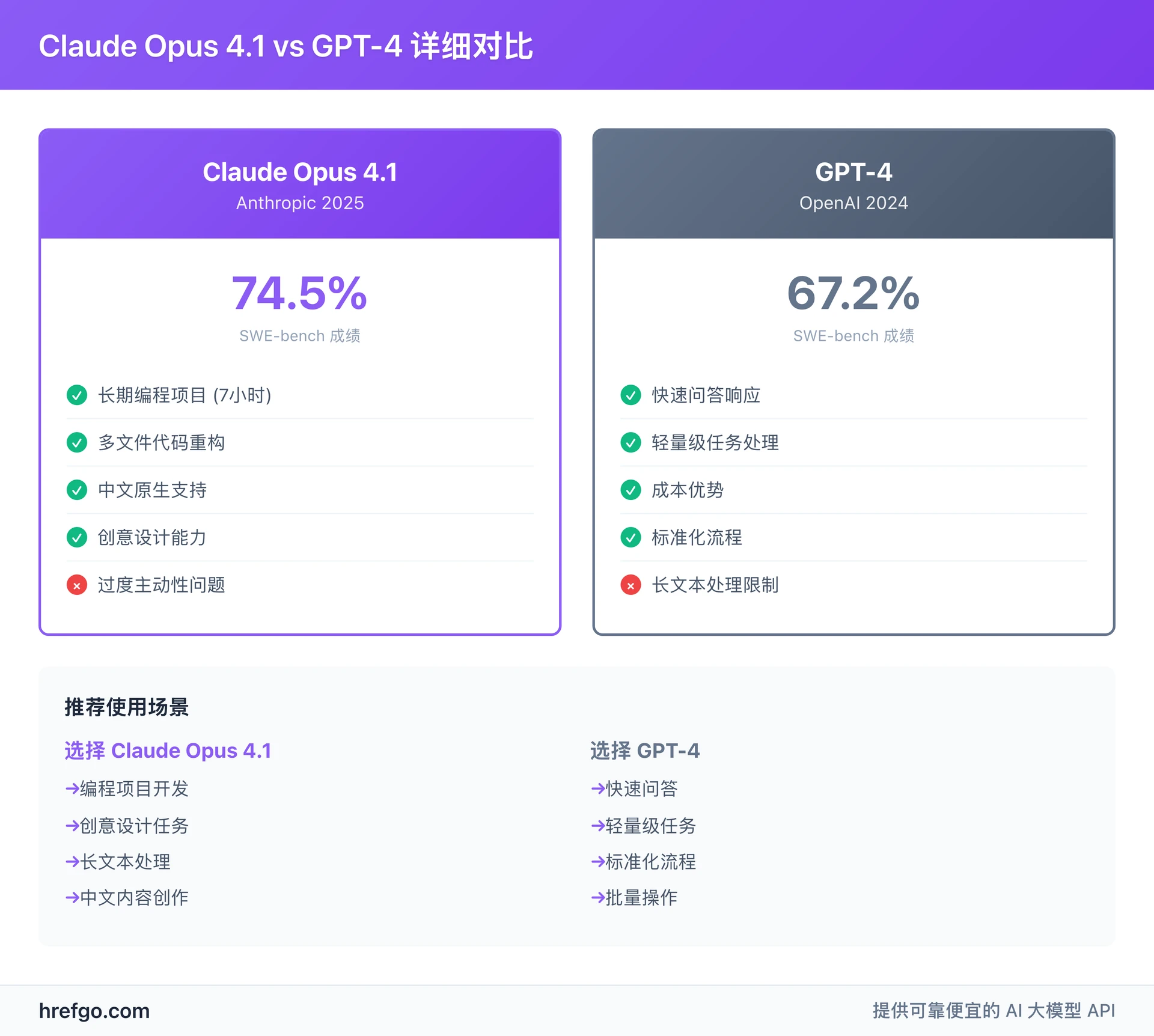
Task: Click the Claude Opus 4.1 card header title
Action: [x=300, y=172]
